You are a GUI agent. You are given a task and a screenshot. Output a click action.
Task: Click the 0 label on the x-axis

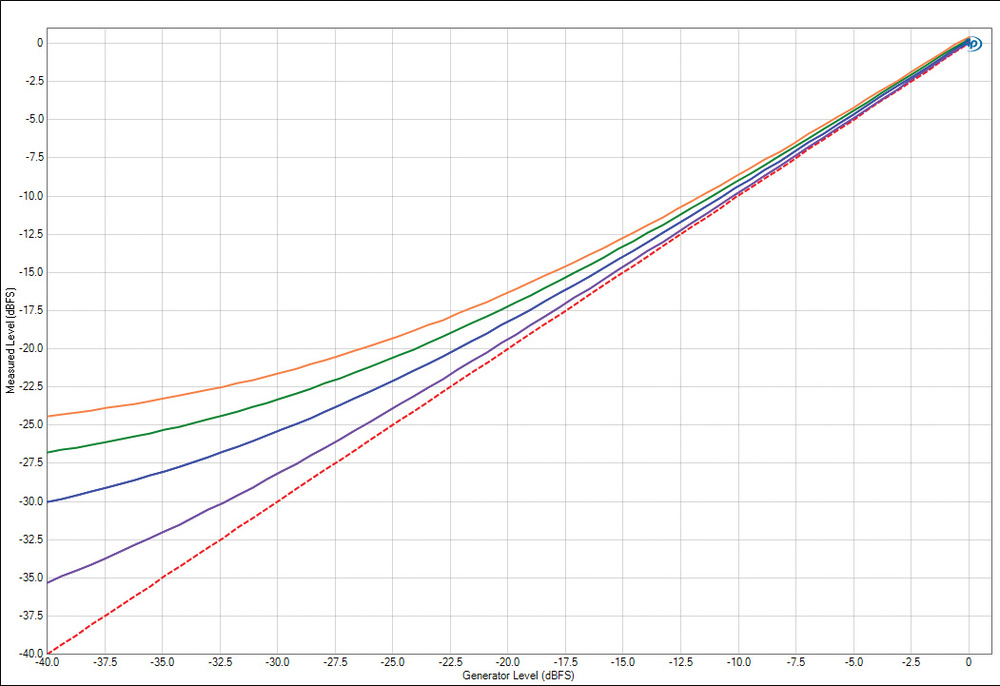969,662
